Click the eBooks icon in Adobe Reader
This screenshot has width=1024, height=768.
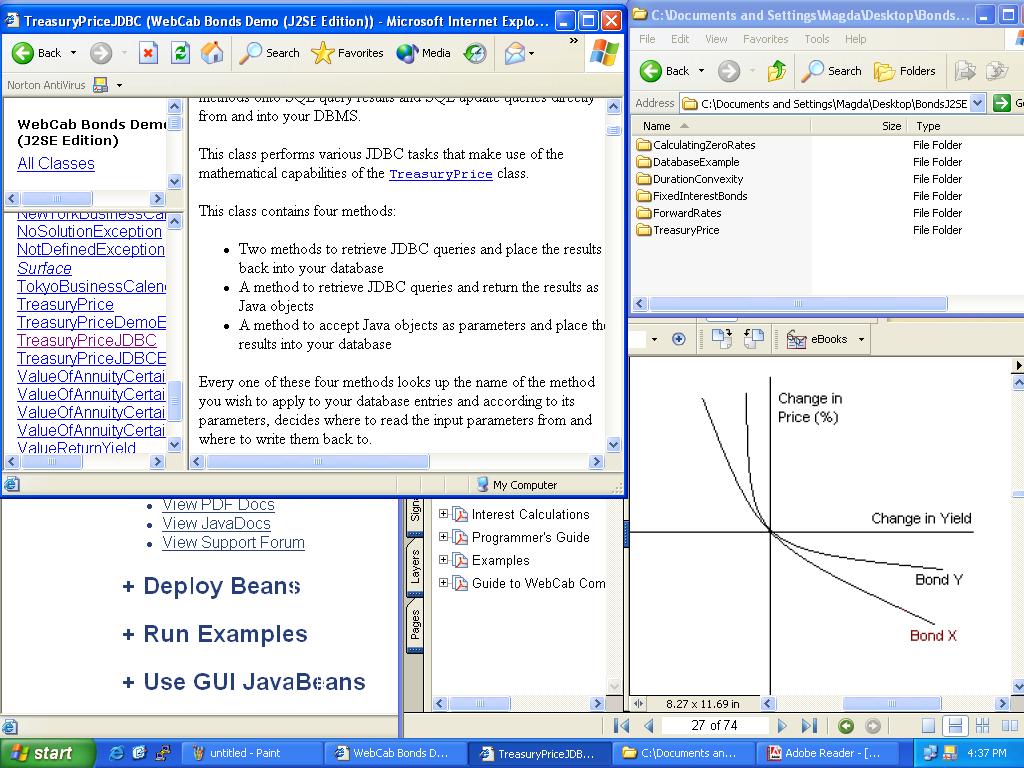(x=796, y=339)
